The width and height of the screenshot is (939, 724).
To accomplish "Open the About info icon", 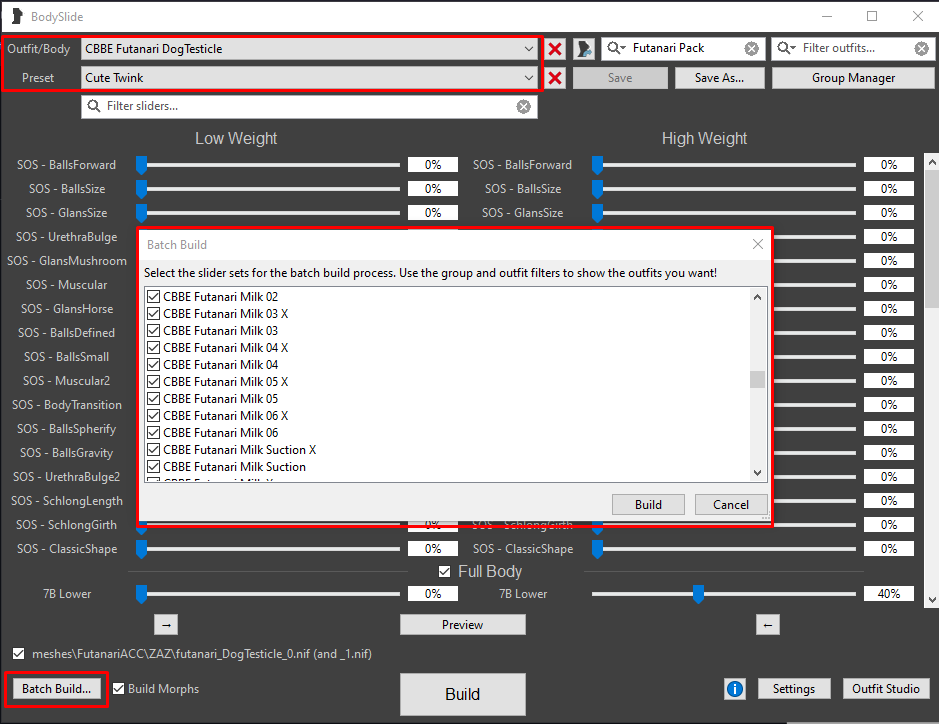I will tap(735, 689).
